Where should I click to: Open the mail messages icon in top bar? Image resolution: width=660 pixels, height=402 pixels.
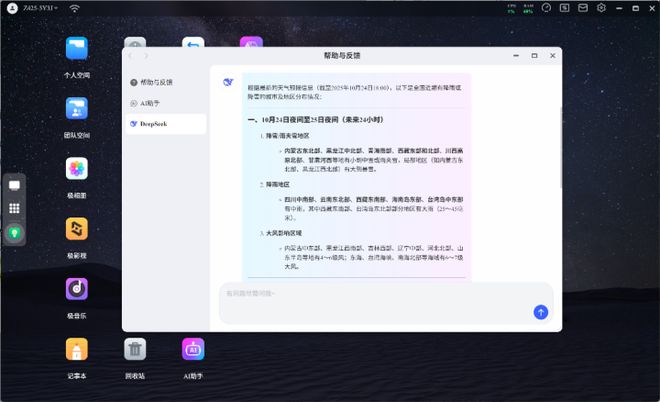coord(582,9)
